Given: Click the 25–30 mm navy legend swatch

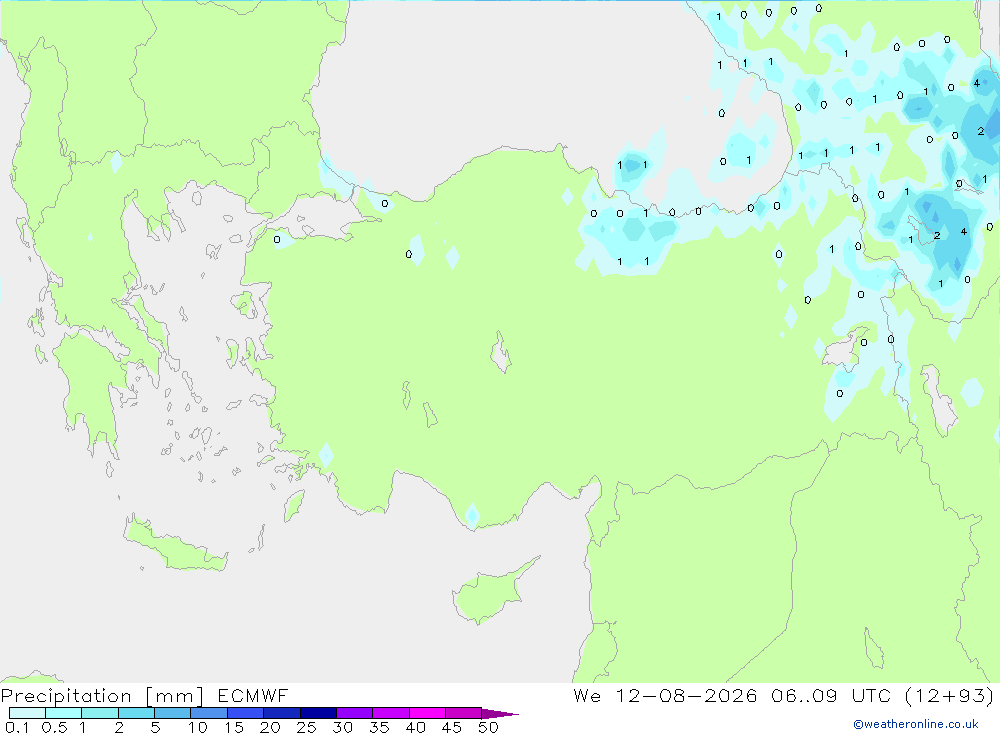Looking at the screenshot, I should [x=318, y=713].
